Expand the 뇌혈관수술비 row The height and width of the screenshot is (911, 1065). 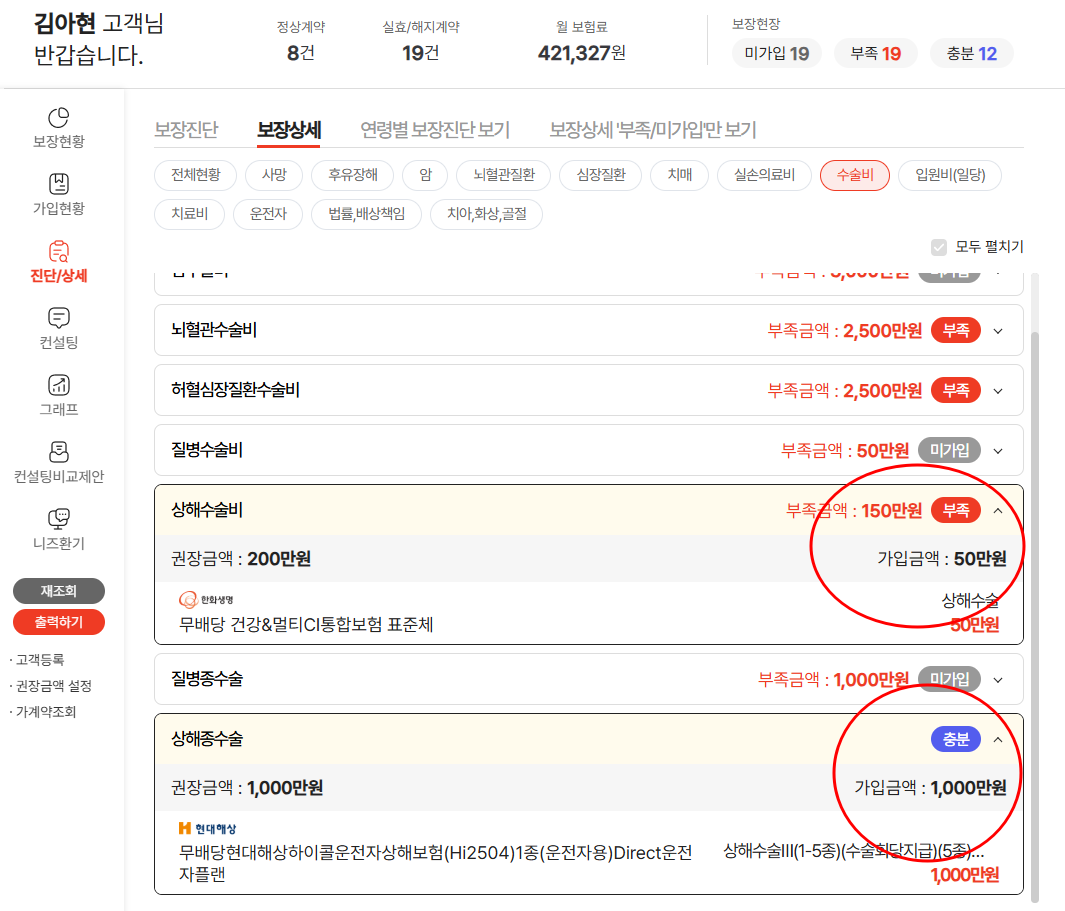(x=997, y=331)
